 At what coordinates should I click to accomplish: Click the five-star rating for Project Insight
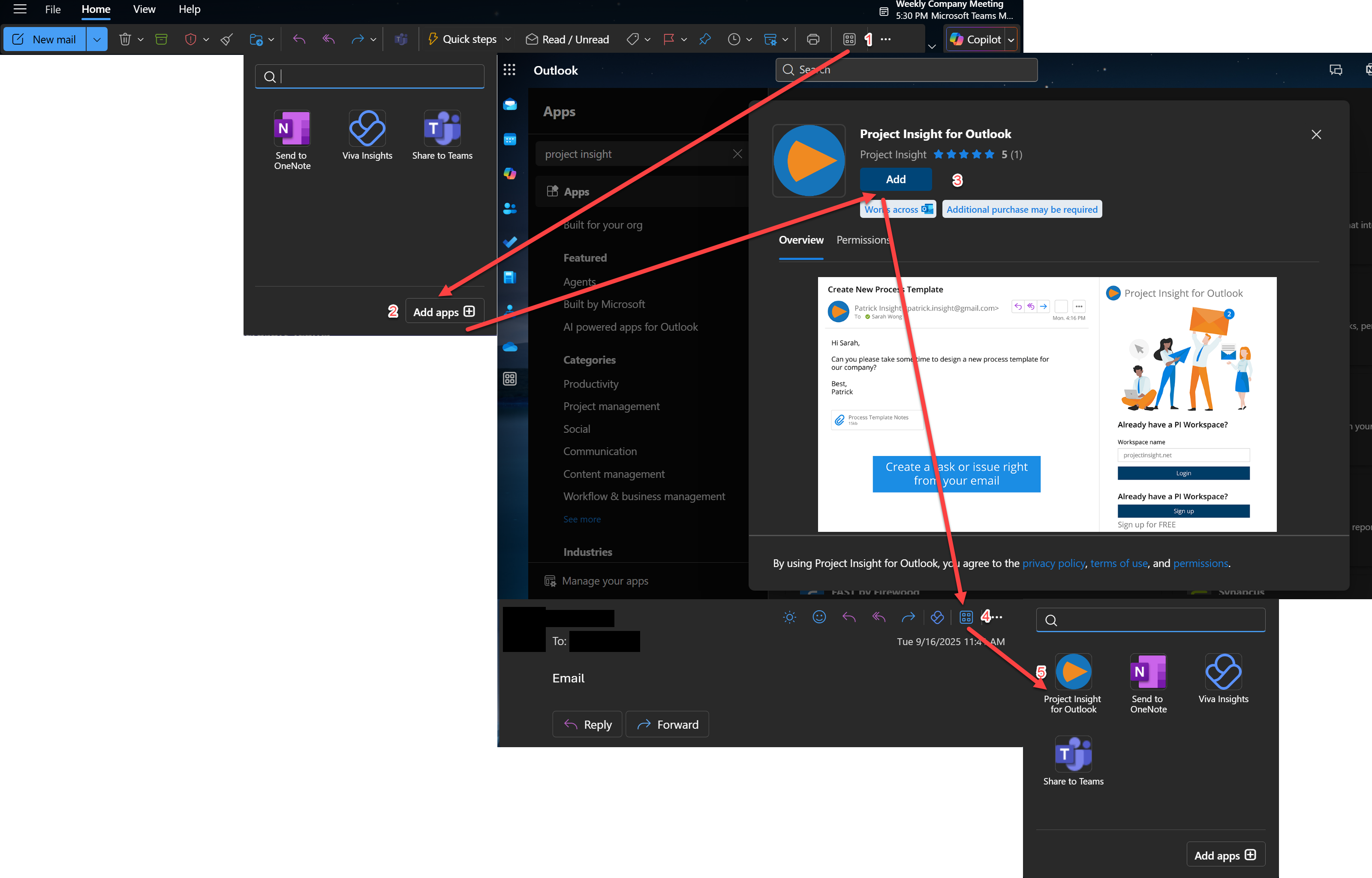pos(964,154)
